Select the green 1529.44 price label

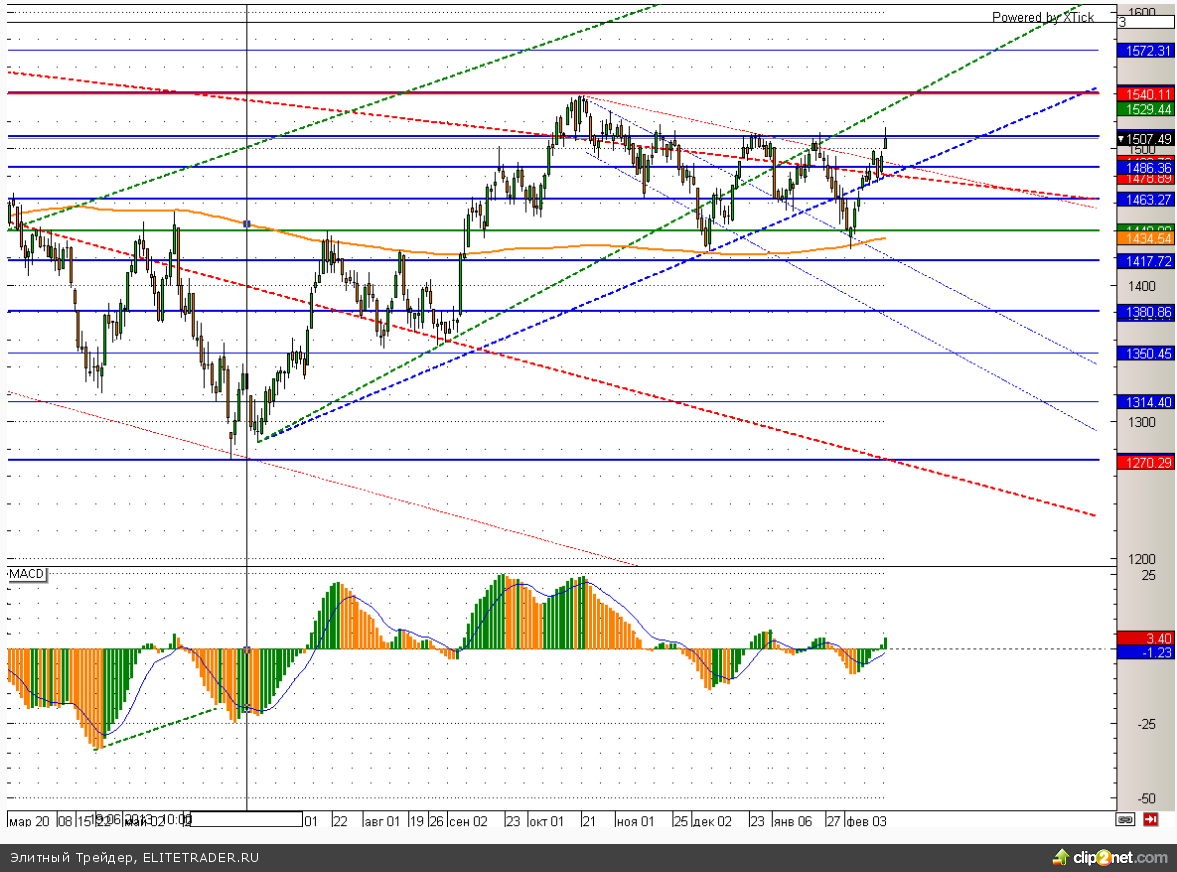(x=1145, y=109)
